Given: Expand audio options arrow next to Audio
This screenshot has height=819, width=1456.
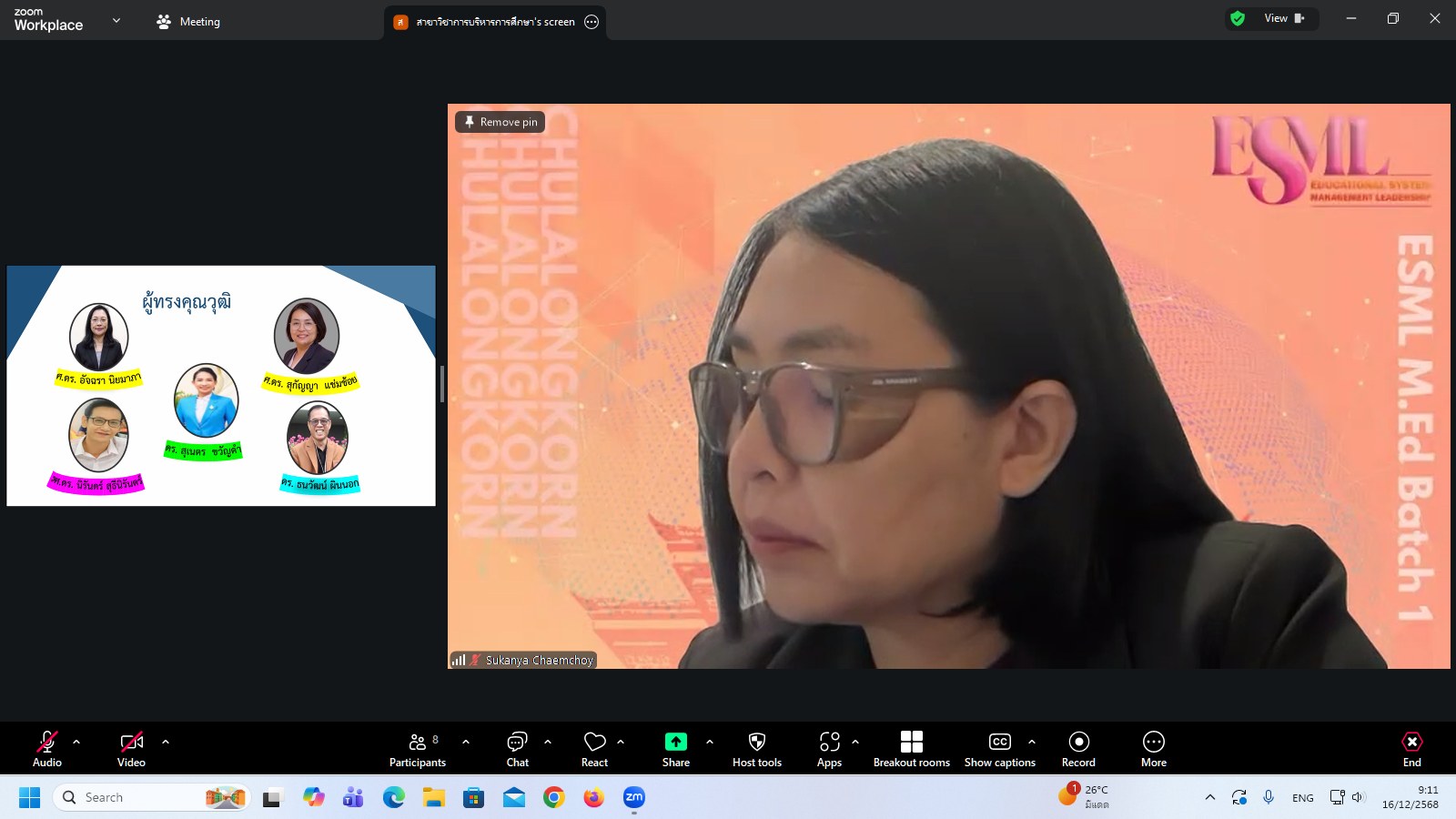Looking at the screenshot, I should pos(76,742).
